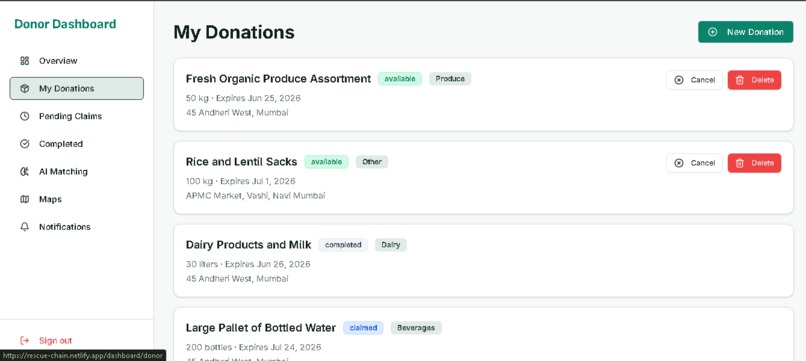Viewport: 806px width, 361px height.
Task: Click the X icon on Rice and Lentil Cancel
Action: (679, 163)
